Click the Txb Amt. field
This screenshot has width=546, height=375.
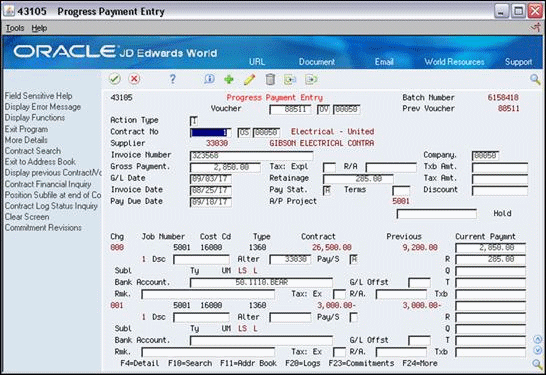point(500,167)
